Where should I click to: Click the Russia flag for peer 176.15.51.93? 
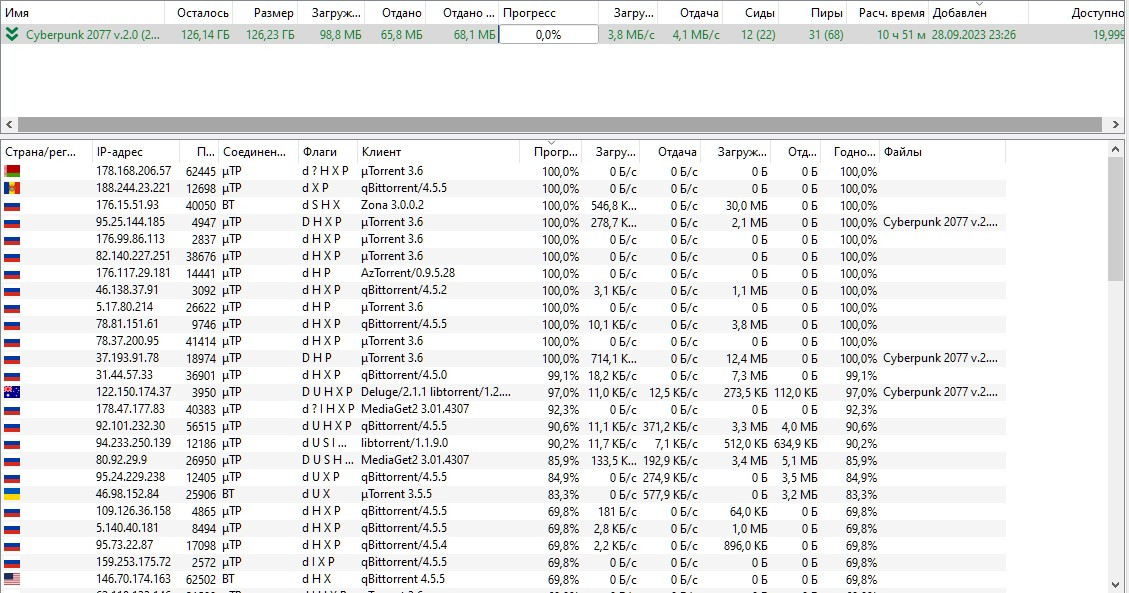[x=13, y=205]
